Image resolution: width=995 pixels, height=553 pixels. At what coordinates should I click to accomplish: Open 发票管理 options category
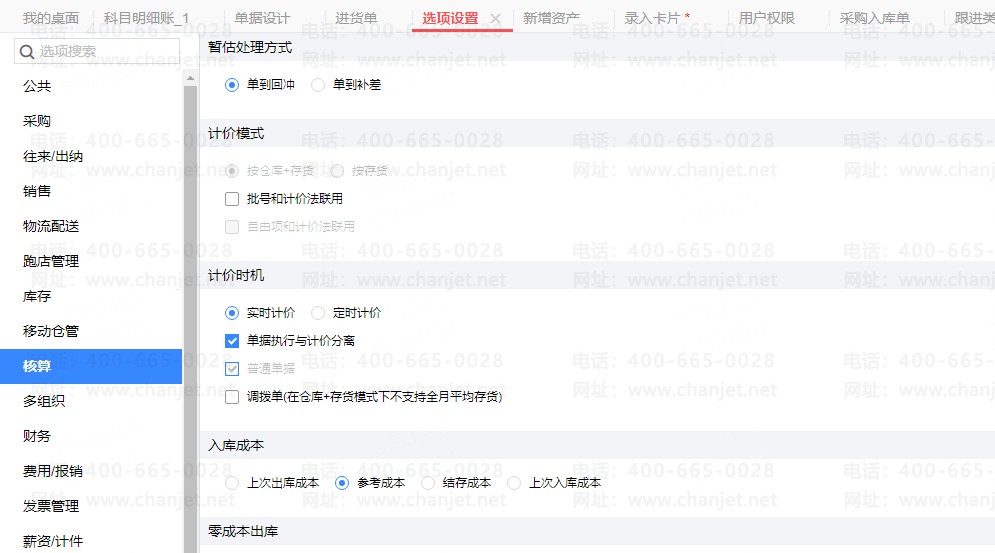point(51,506)
